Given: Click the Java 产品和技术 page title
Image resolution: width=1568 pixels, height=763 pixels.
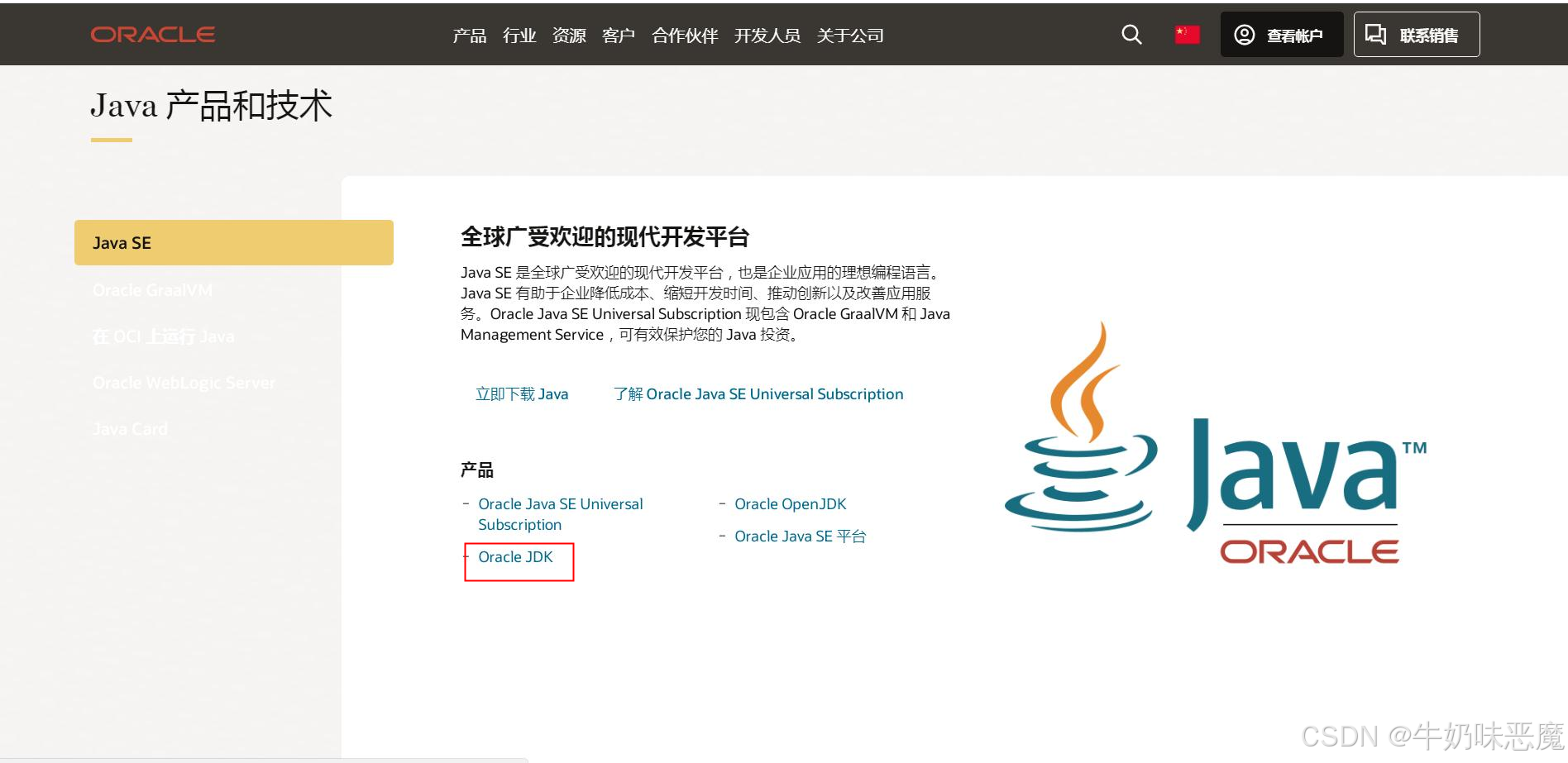Looking at the screenshot, I should 211,106.
